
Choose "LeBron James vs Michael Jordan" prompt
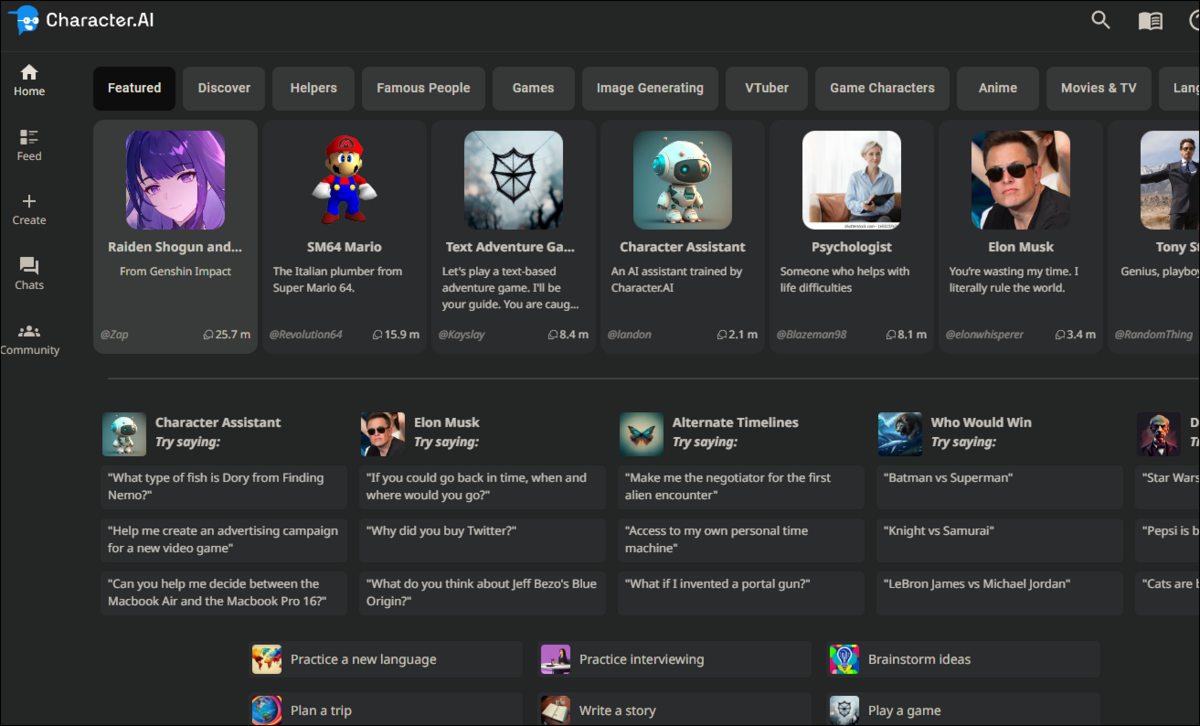(1000, 593)
